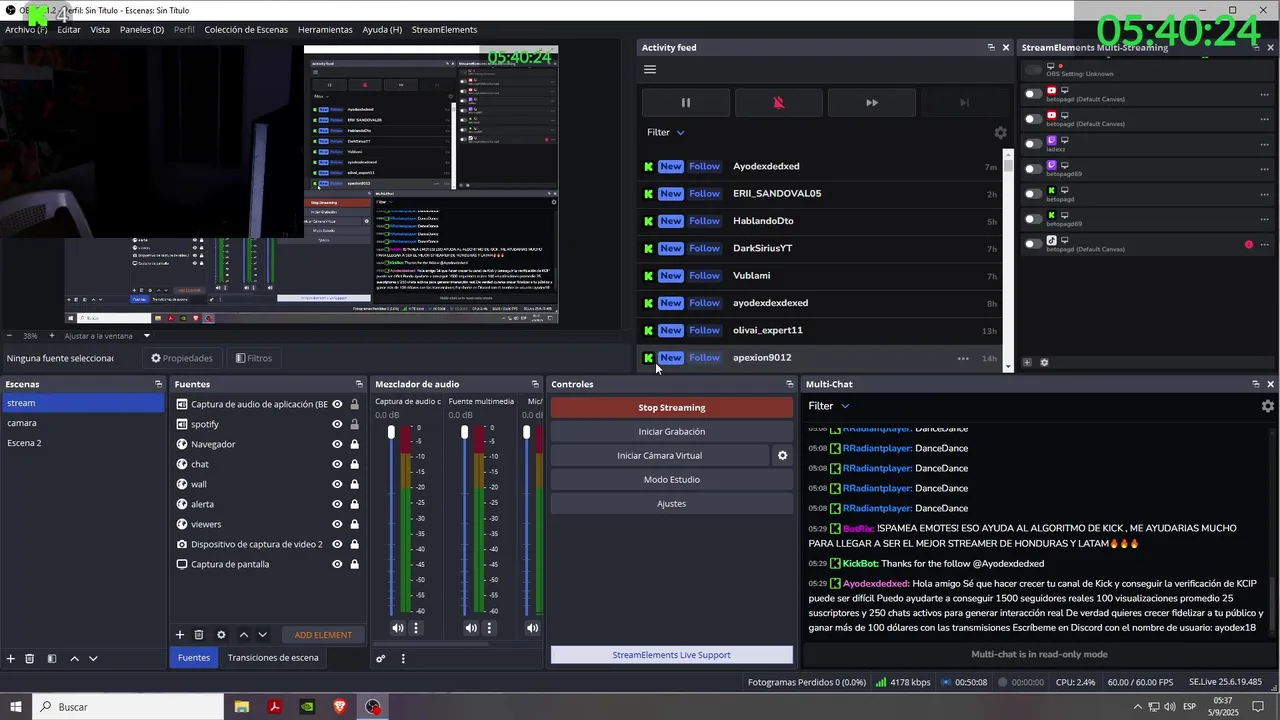Open the Activity feed hamburger menu

650,69
